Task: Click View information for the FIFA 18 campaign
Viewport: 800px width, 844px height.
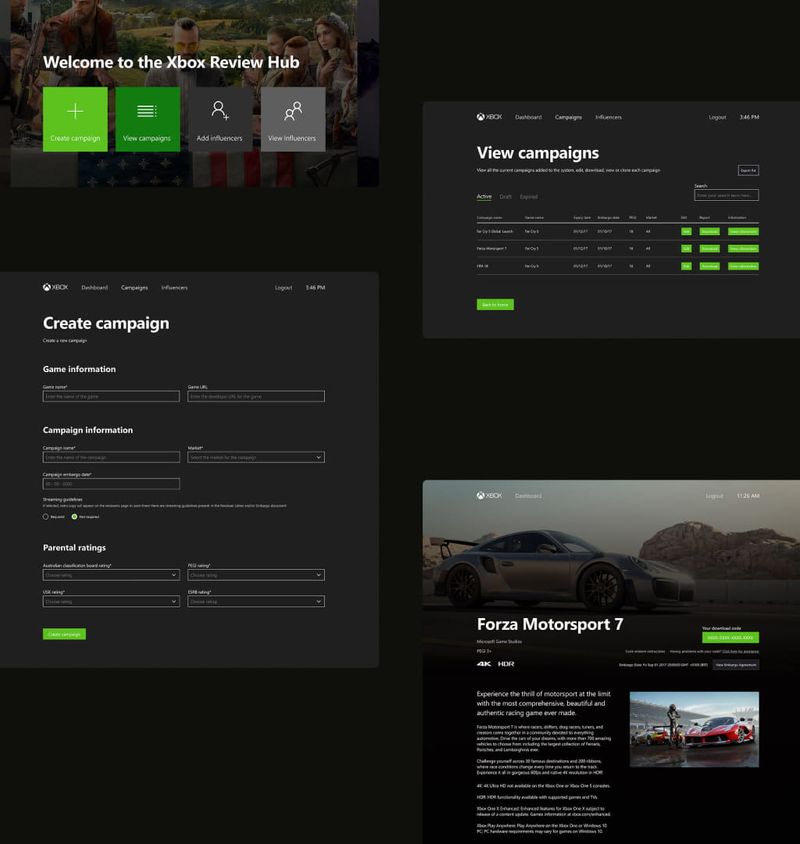Action: 743,266
